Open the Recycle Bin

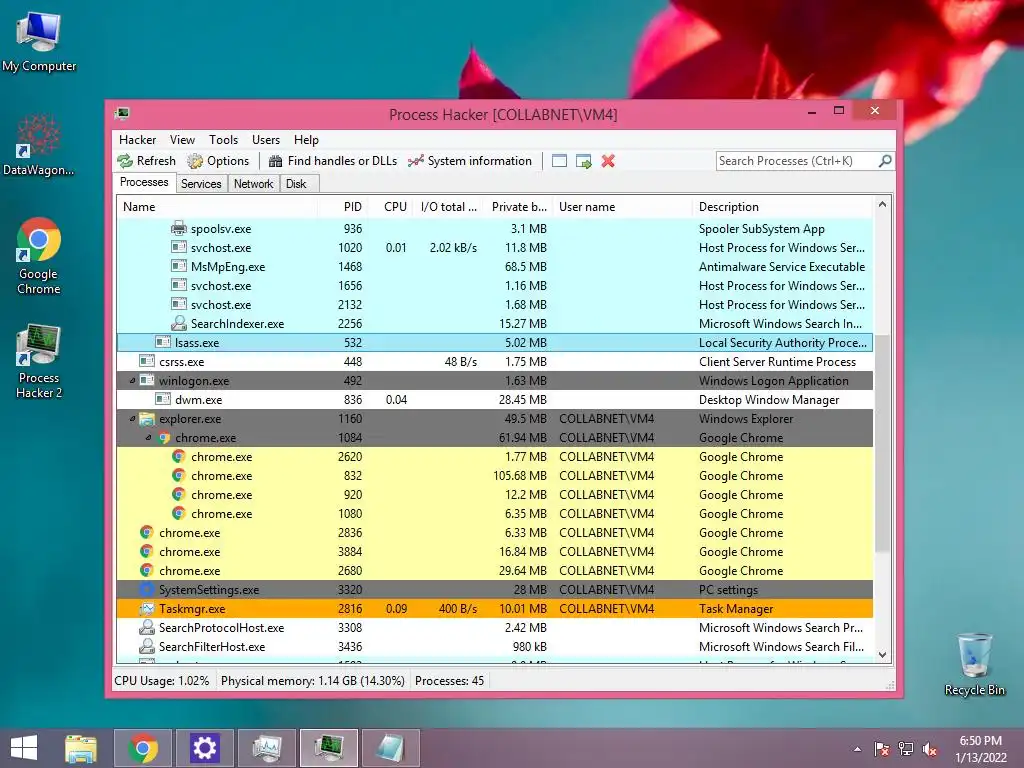[x=974, y=664]
